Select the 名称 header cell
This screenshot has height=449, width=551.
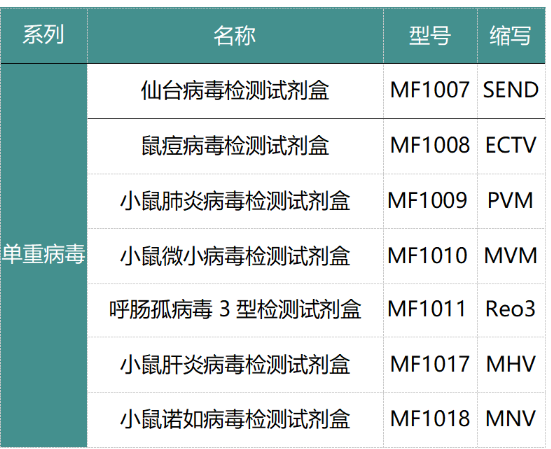pos(235,35)
